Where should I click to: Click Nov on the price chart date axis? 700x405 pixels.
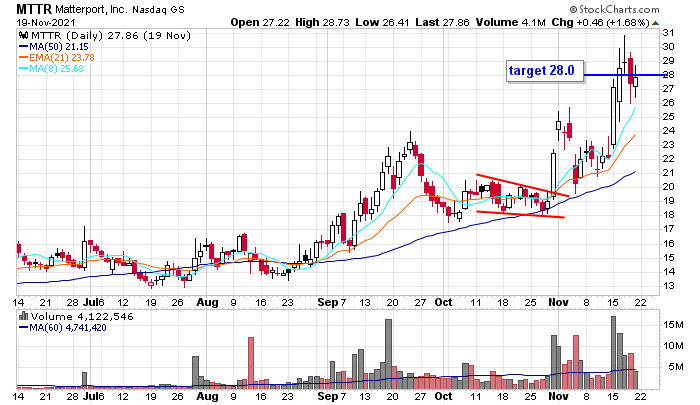(558, 302)
